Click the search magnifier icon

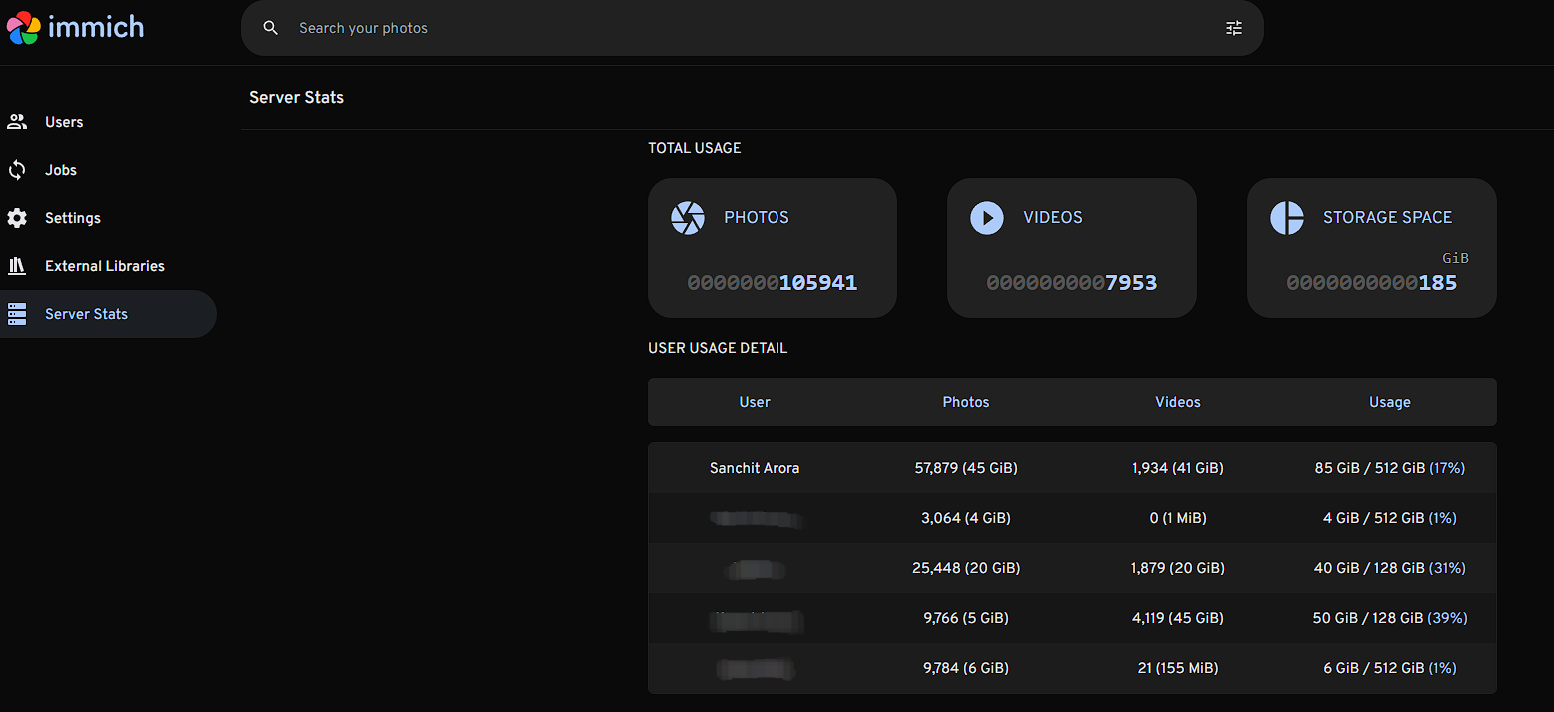[270, 28]
